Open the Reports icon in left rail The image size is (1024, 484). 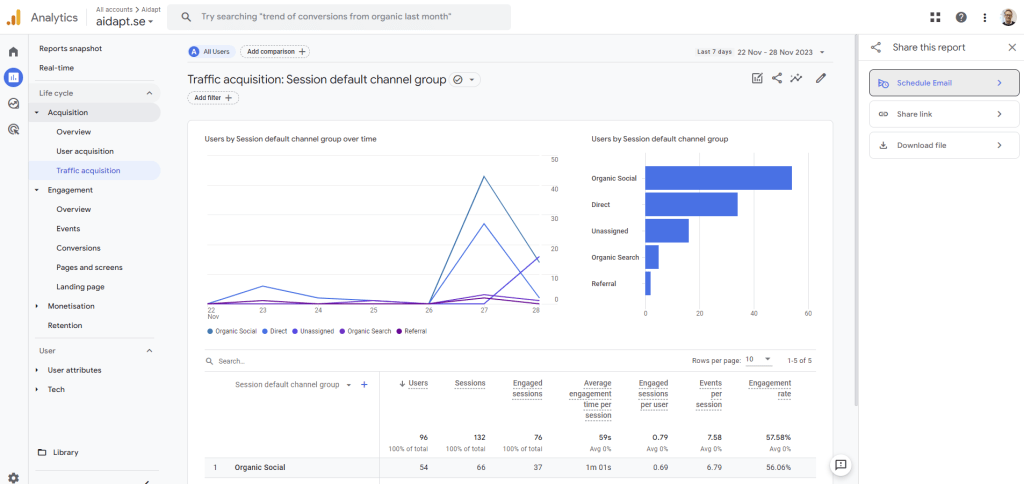pos(13,78)
